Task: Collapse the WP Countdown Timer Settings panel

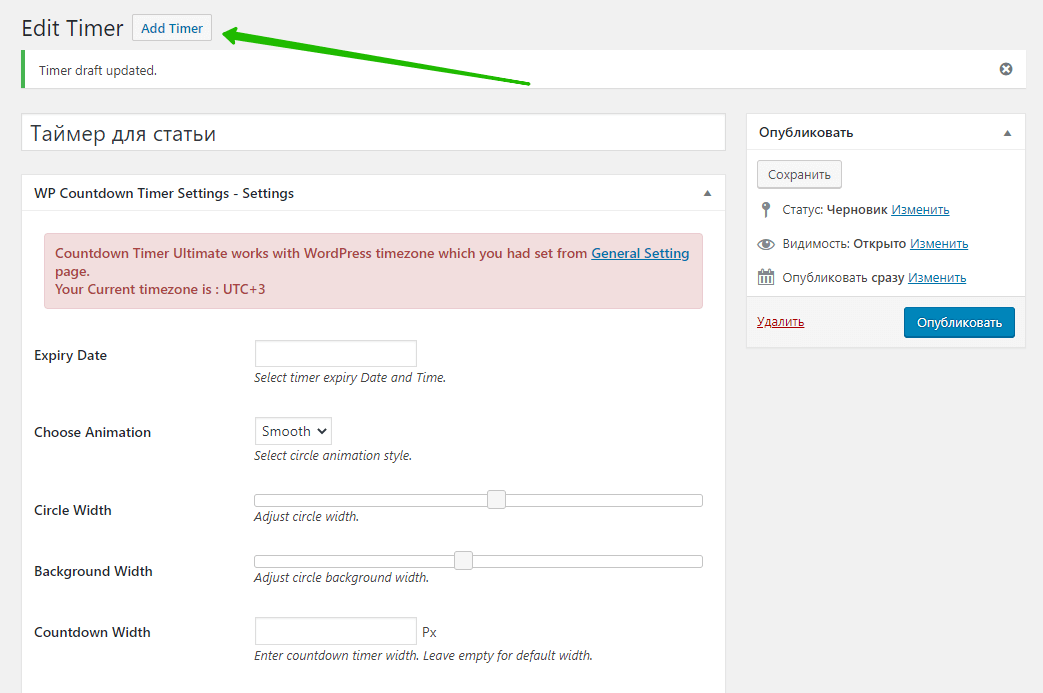Action: point(707,194)
